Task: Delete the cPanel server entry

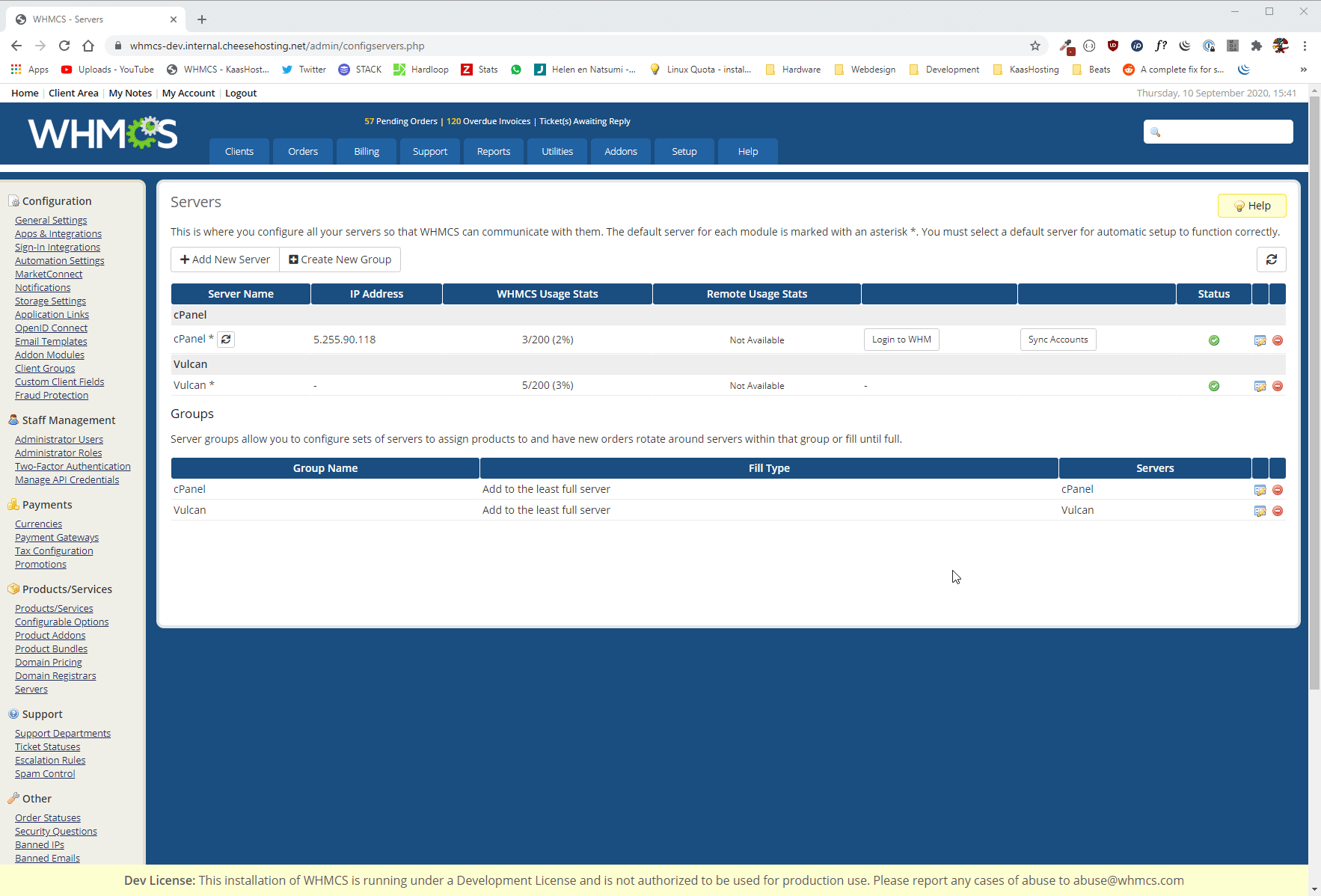Action: [1278, 340]
